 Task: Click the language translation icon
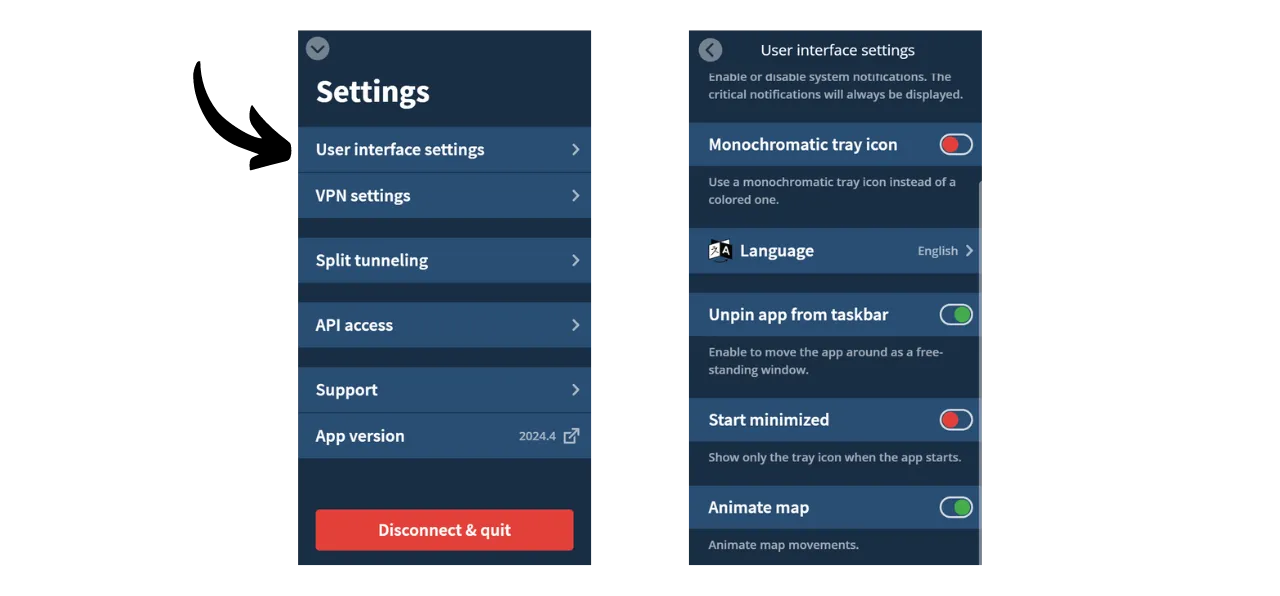[x=720, y=251]
